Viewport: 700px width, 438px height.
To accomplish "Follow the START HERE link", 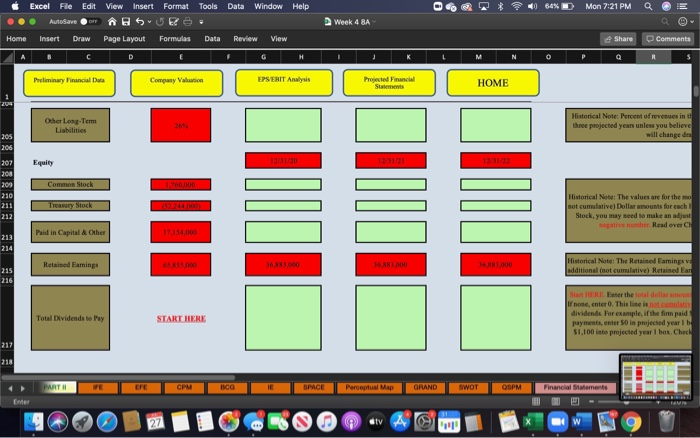I will (181, 318).
